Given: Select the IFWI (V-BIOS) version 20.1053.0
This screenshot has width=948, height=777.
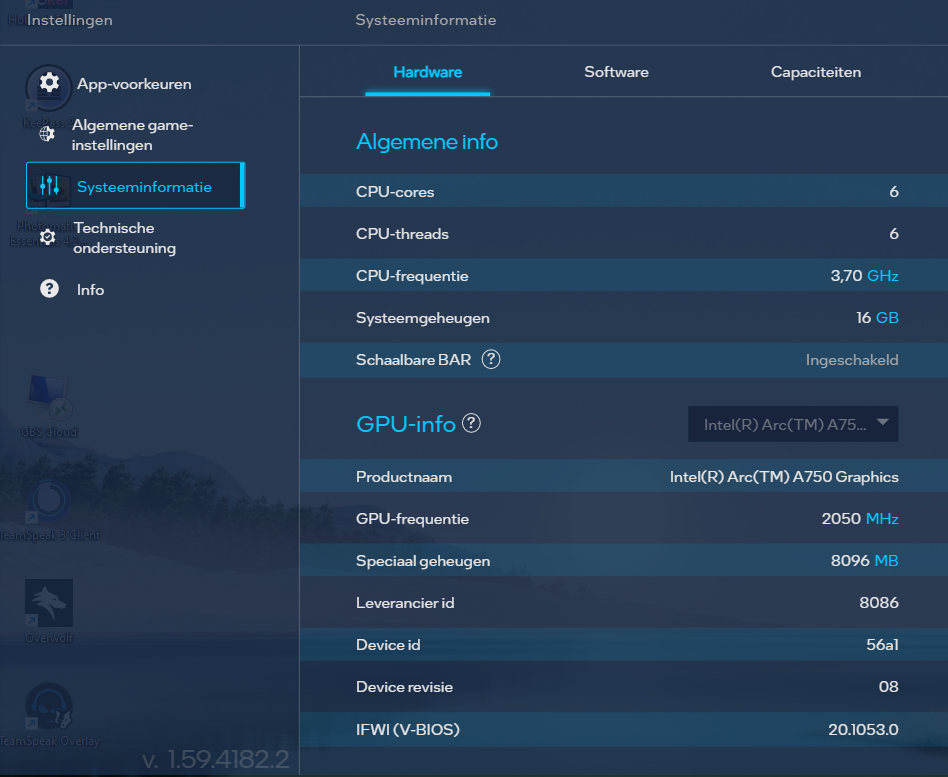Looking at the screenshot, I should (x=863, y=729).
